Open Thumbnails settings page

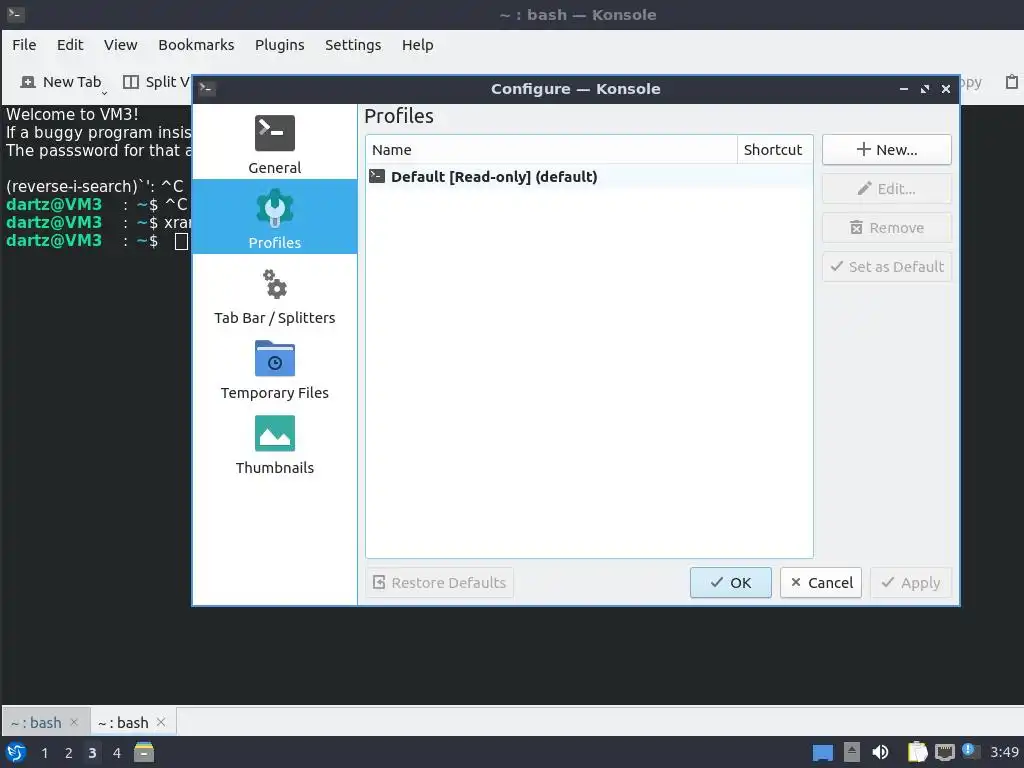coord(274,445)
